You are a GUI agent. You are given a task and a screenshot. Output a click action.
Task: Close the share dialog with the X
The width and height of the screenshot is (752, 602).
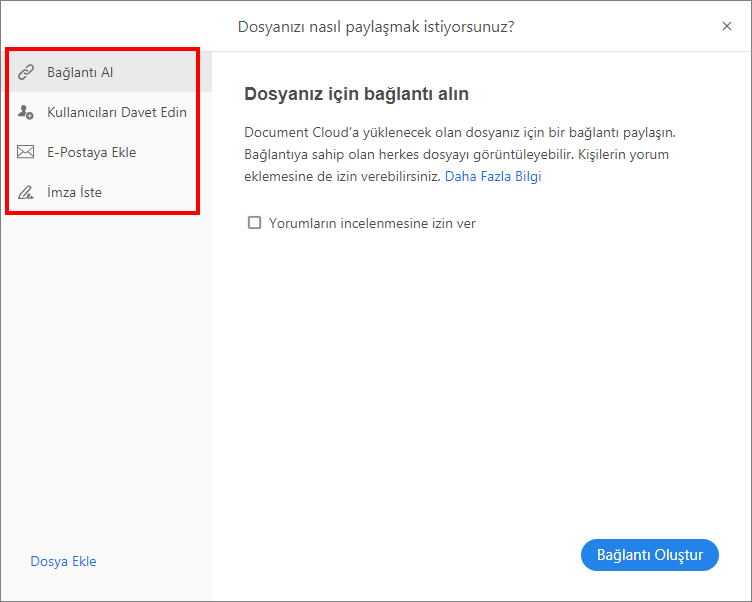point(727,26)
